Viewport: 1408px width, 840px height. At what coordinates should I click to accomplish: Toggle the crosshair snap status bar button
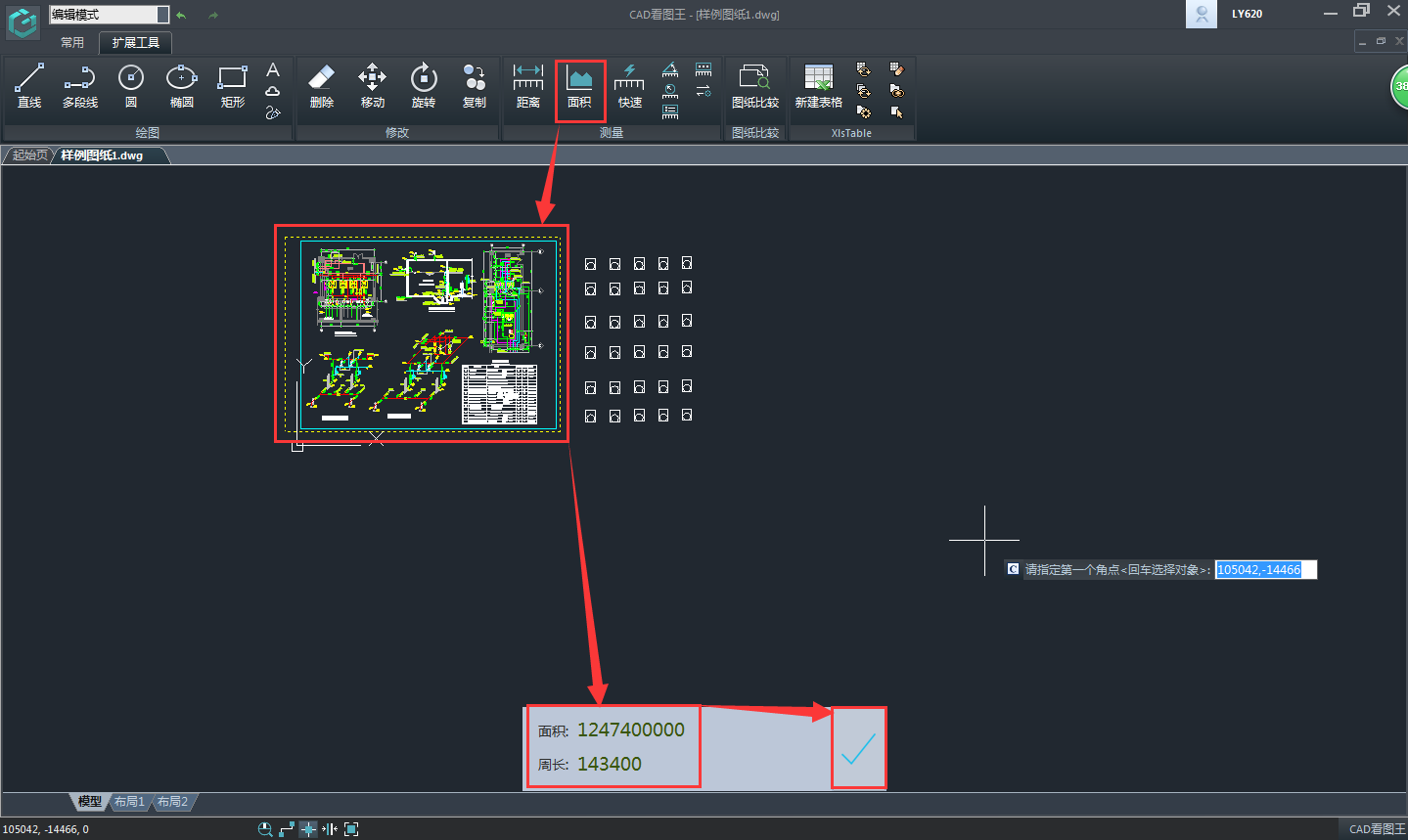pyautogui.click(x=308, y=829)
